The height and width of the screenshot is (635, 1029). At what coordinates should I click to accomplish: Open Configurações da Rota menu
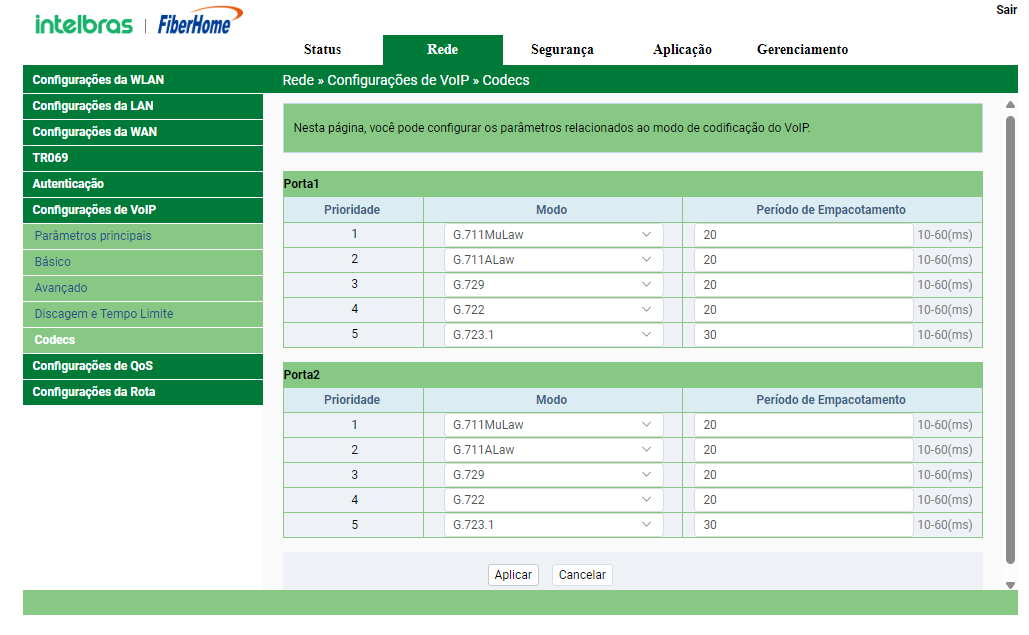click(x=143, y=392)
